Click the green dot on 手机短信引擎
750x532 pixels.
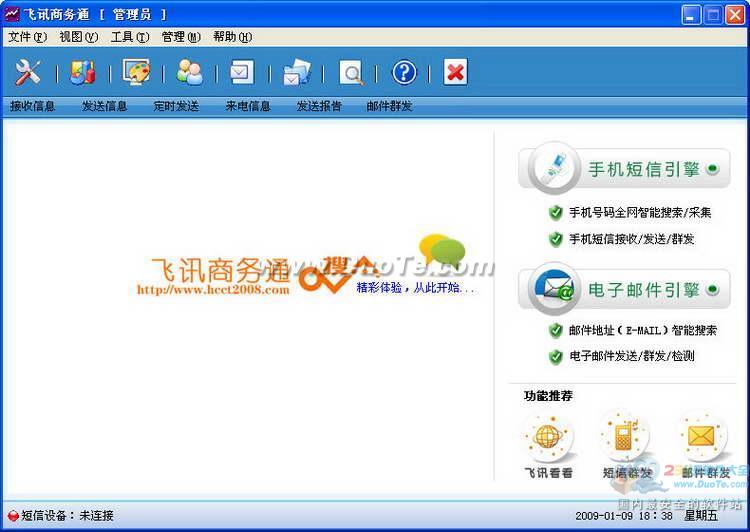click(713, 169)
